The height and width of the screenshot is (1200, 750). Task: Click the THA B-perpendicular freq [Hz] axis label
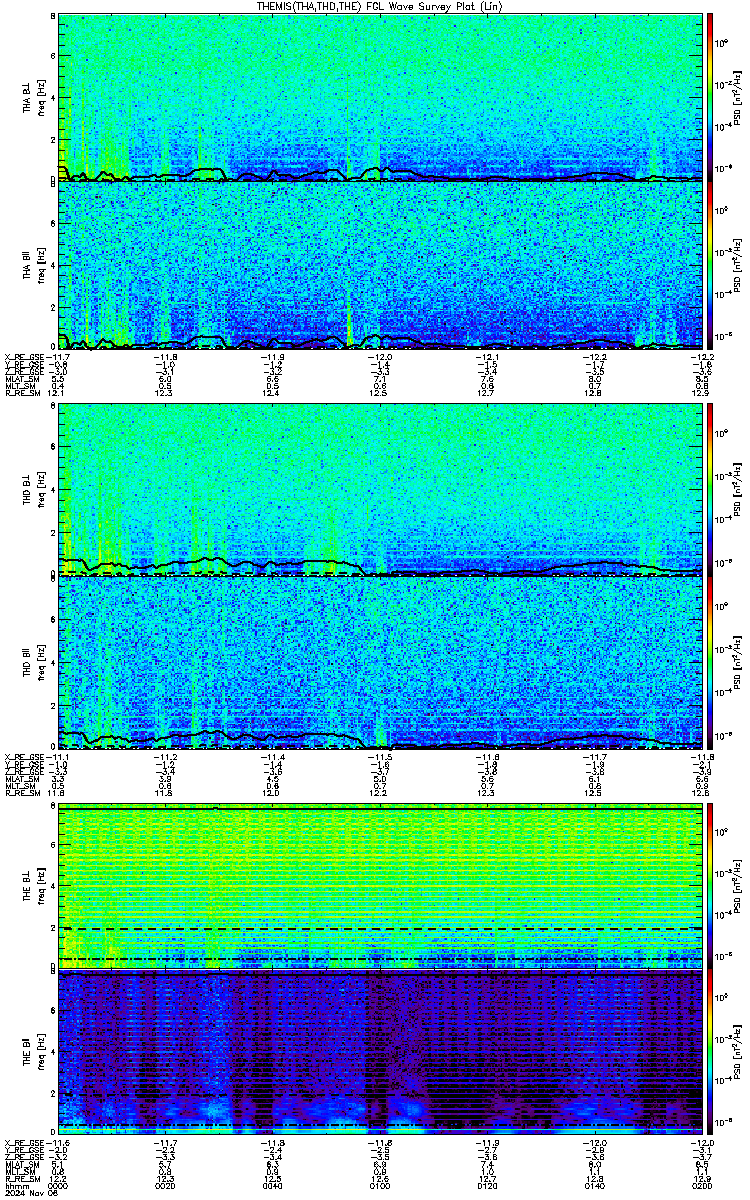40,97
